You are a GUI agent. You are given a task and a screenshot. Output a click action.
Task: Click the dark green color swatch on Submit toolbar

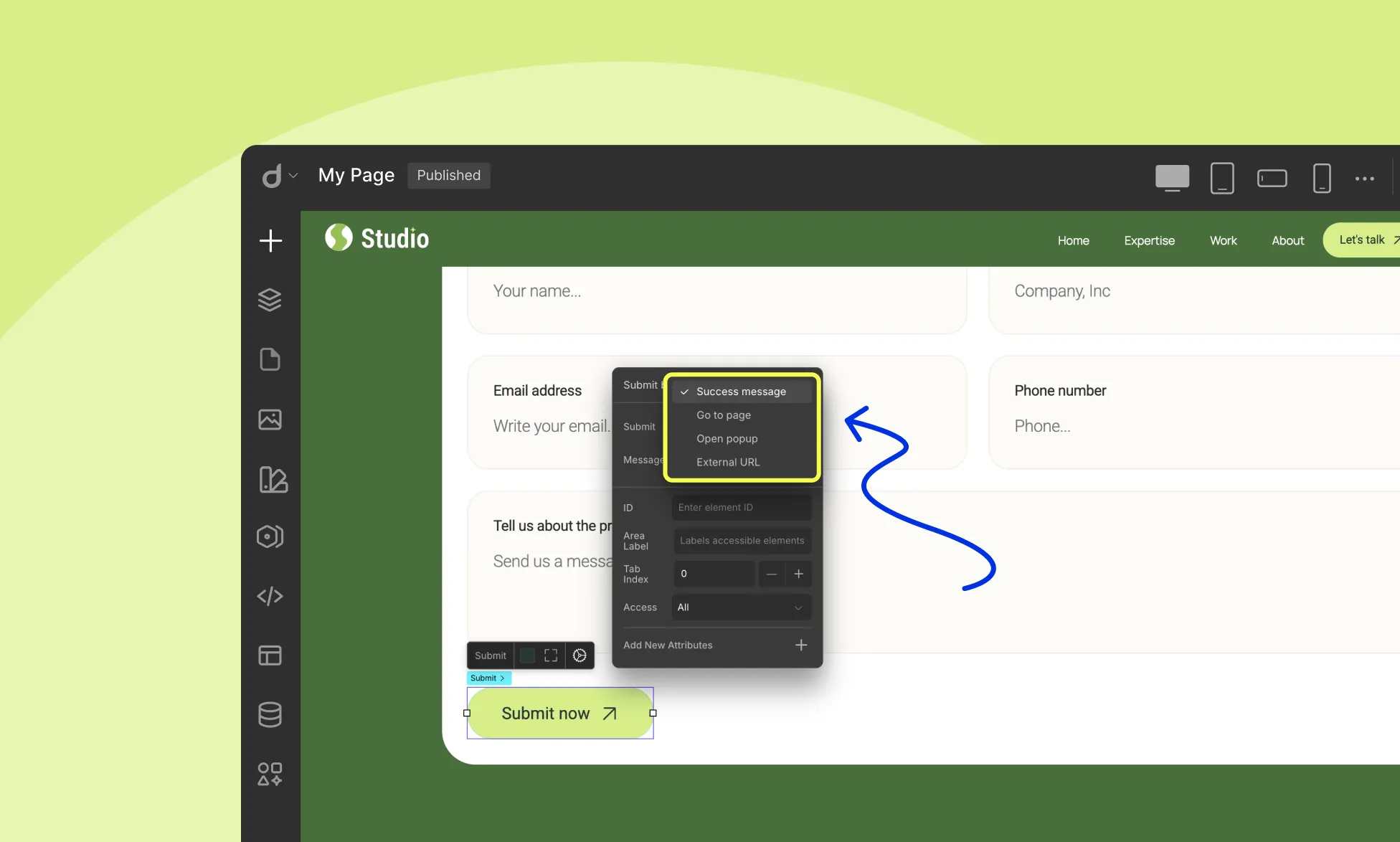point(527,656)
